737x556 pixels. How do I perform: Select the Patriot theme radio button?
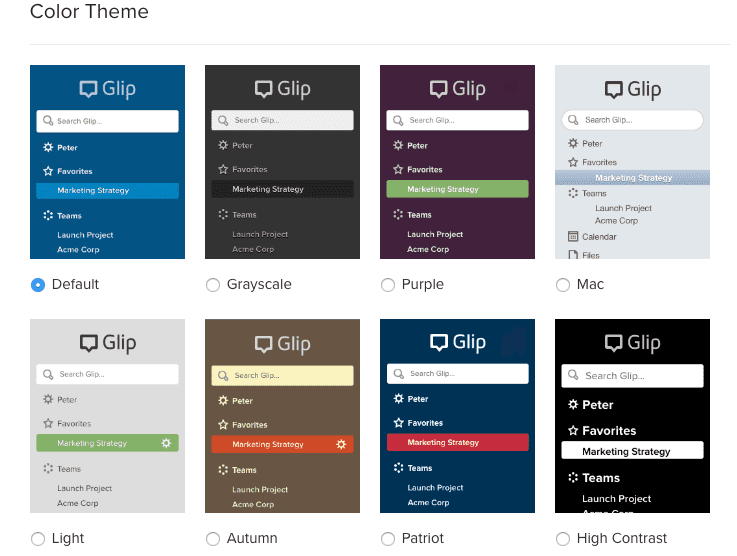[388, 539]
